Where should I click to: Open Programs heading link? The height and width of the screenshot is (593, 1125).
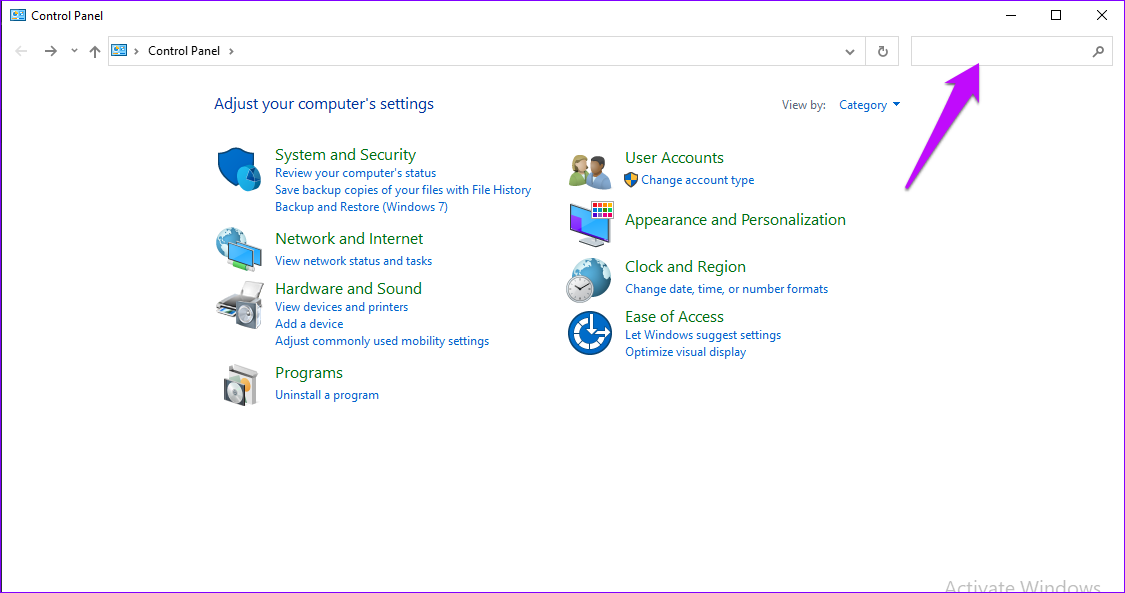coord(309,373)
